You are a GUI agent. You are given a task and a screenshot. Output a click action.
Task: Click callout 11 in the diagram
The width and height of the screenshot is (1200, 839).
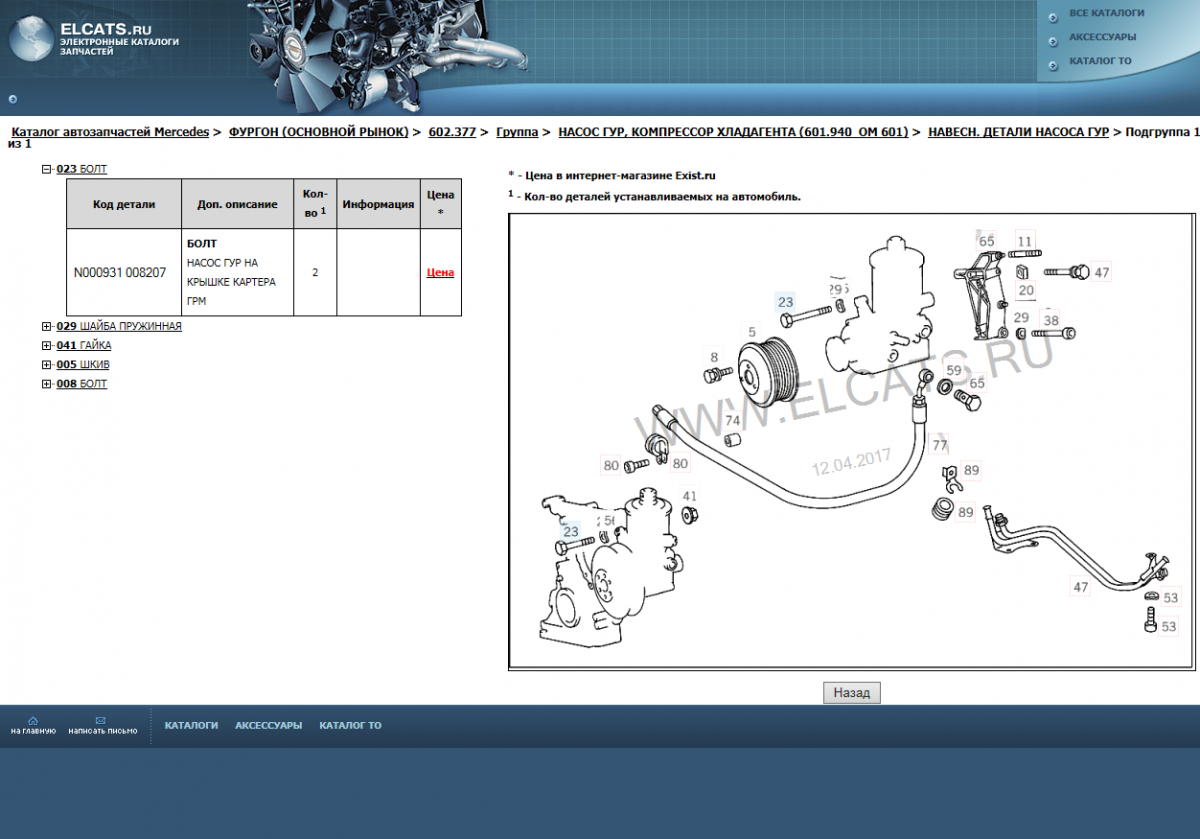point(1025,241)
